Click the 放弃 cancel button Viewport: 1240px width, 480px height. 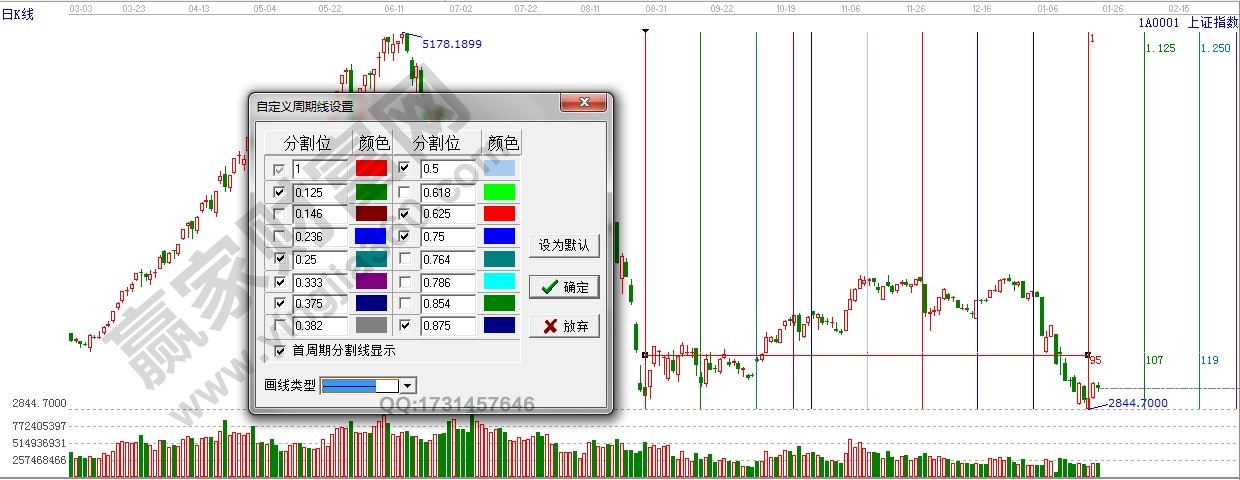[564, 325]
